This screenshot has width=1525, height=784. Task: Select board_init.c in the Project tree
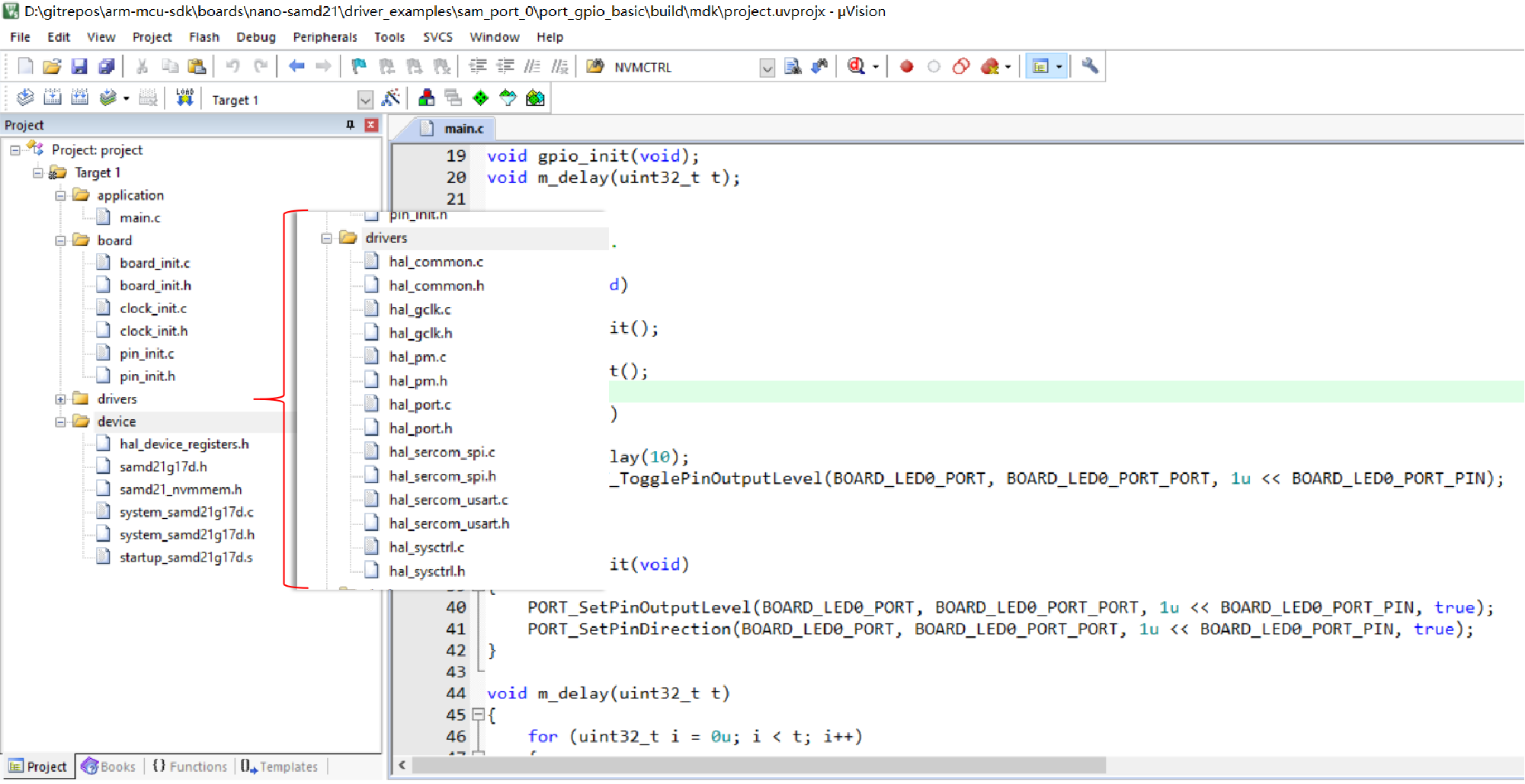coord(155,264)
